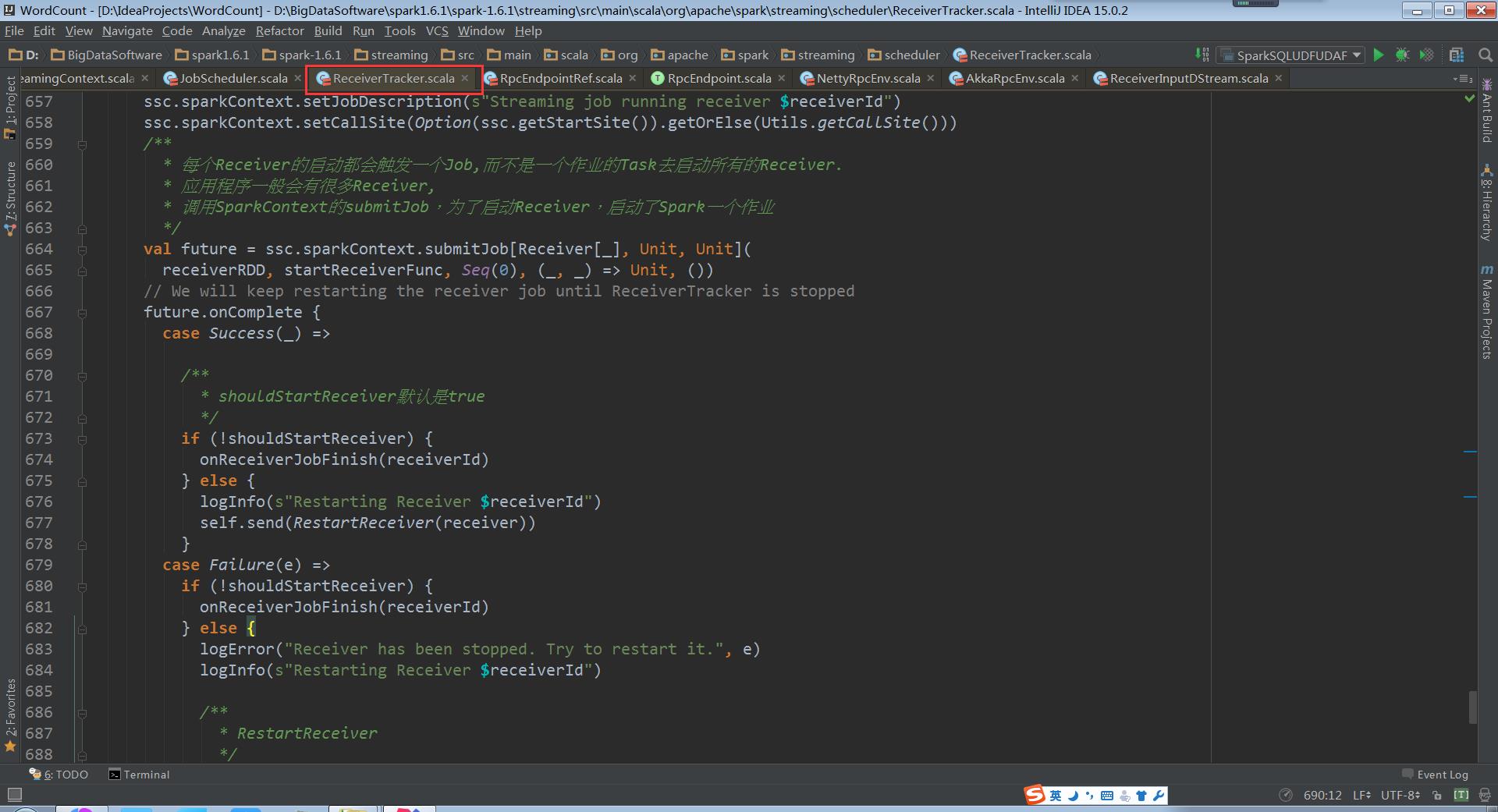Click the Sogou input method S icon
Image resolution: width=1498 pixels, height=812 pixels.
1035,795
